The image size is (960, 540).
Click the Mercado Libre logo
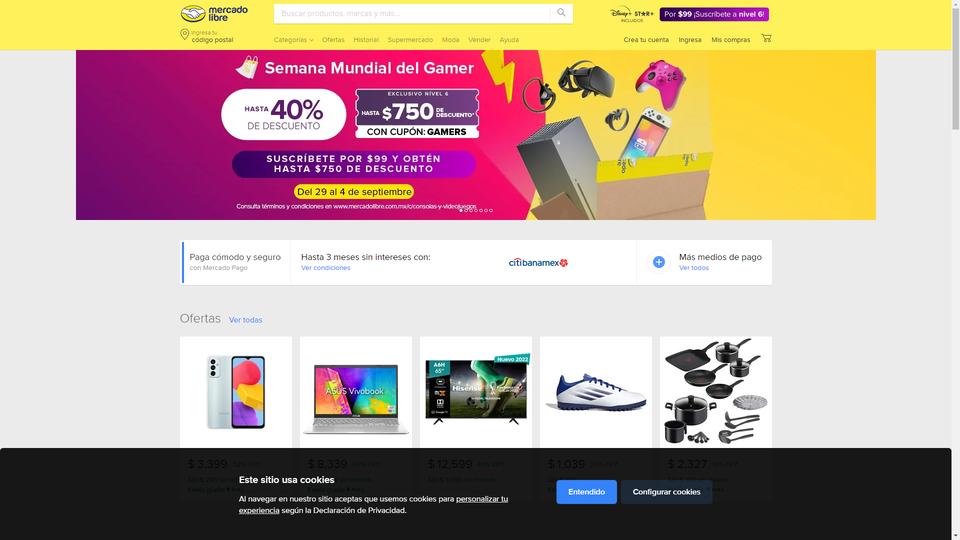tap(214, 13)
